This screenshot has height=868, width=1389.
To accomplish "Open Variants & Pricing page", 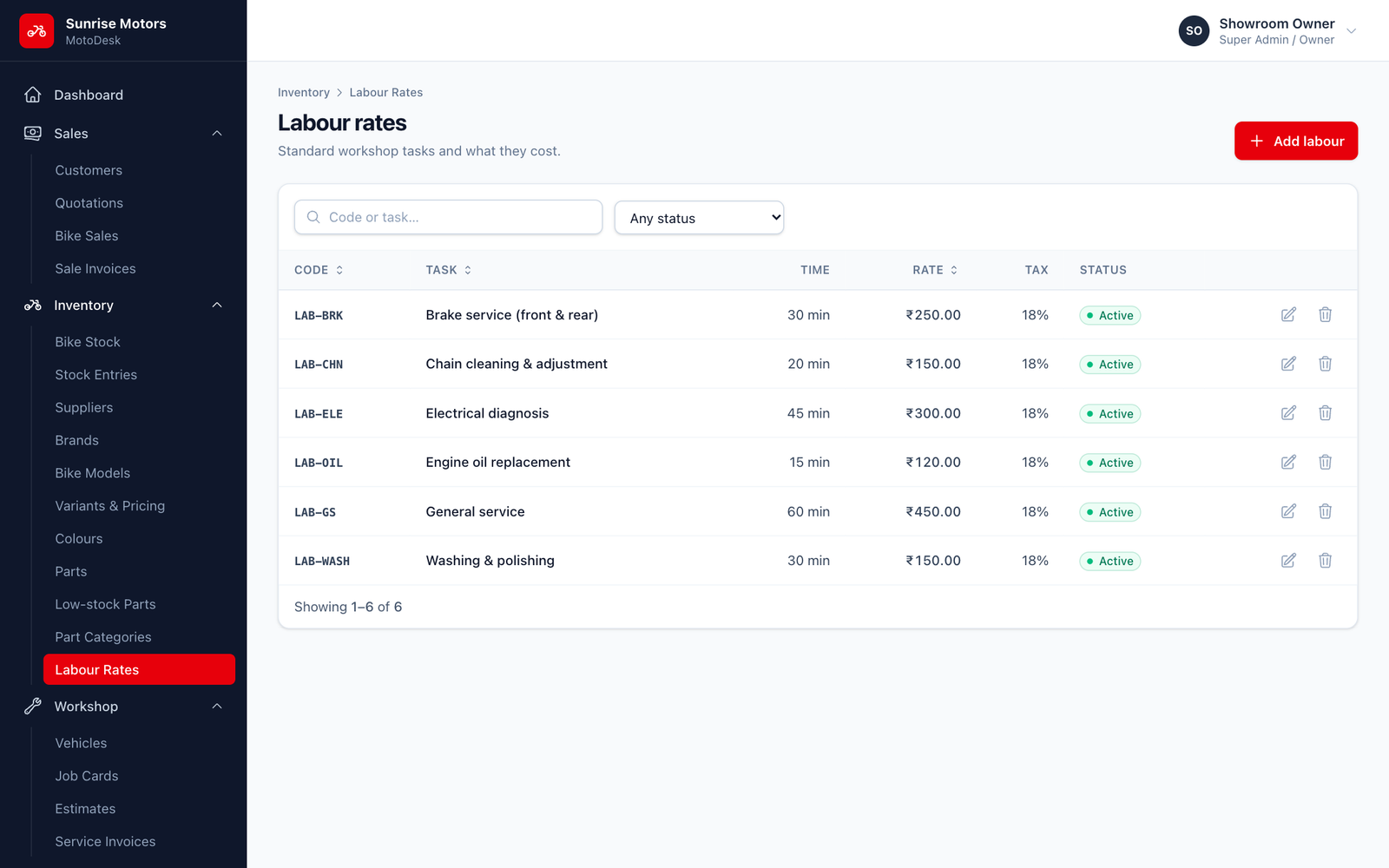I will tap(139, 506).
